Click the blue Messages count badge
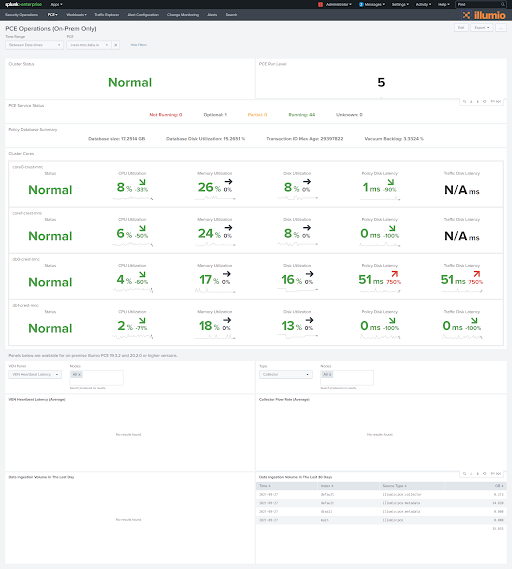Image resolution: width=512 pixels, height=569 pixels. (x=361, y=4)
